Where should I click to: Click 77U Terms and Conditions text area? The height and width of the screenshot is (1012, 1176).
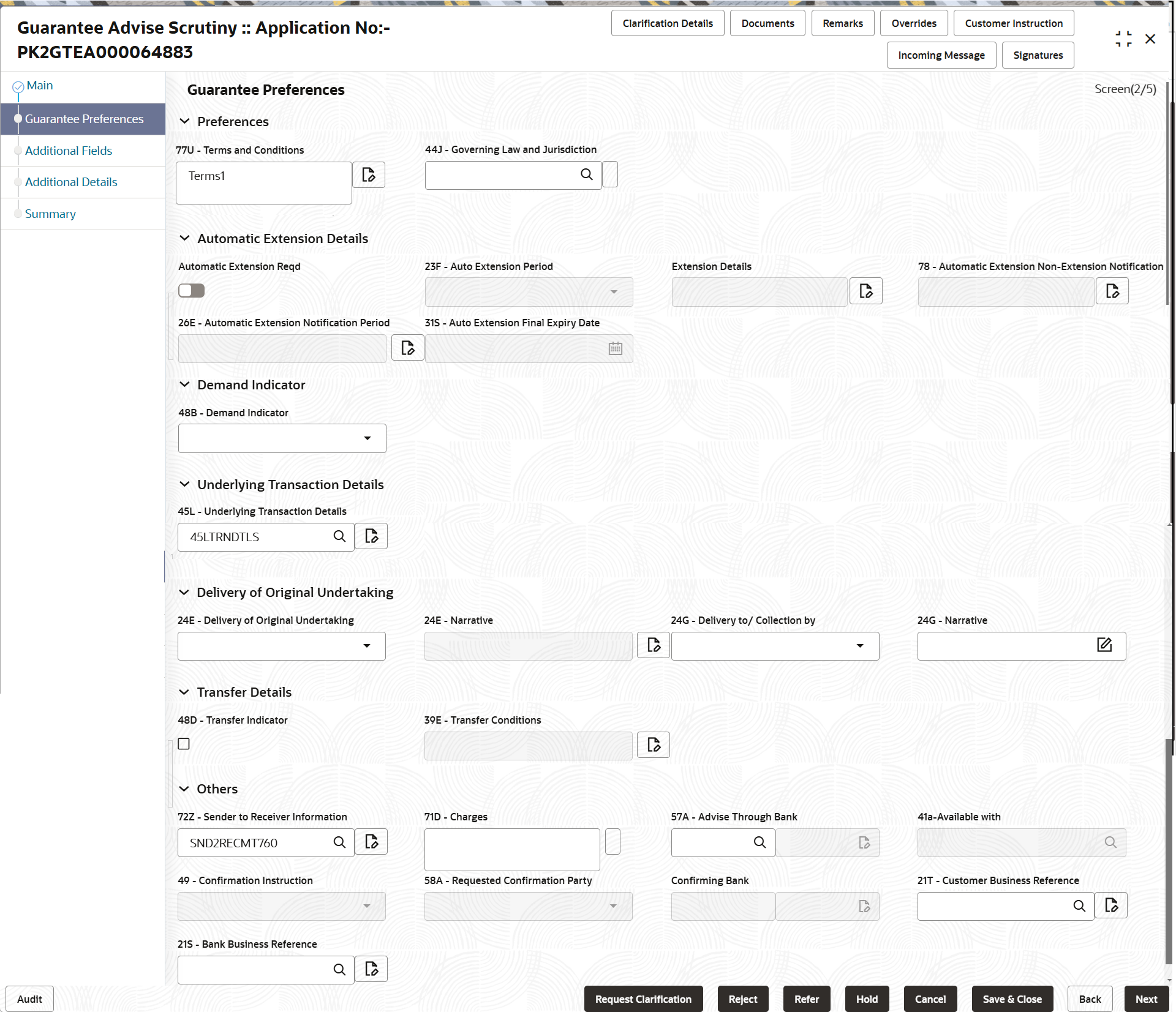264,183
